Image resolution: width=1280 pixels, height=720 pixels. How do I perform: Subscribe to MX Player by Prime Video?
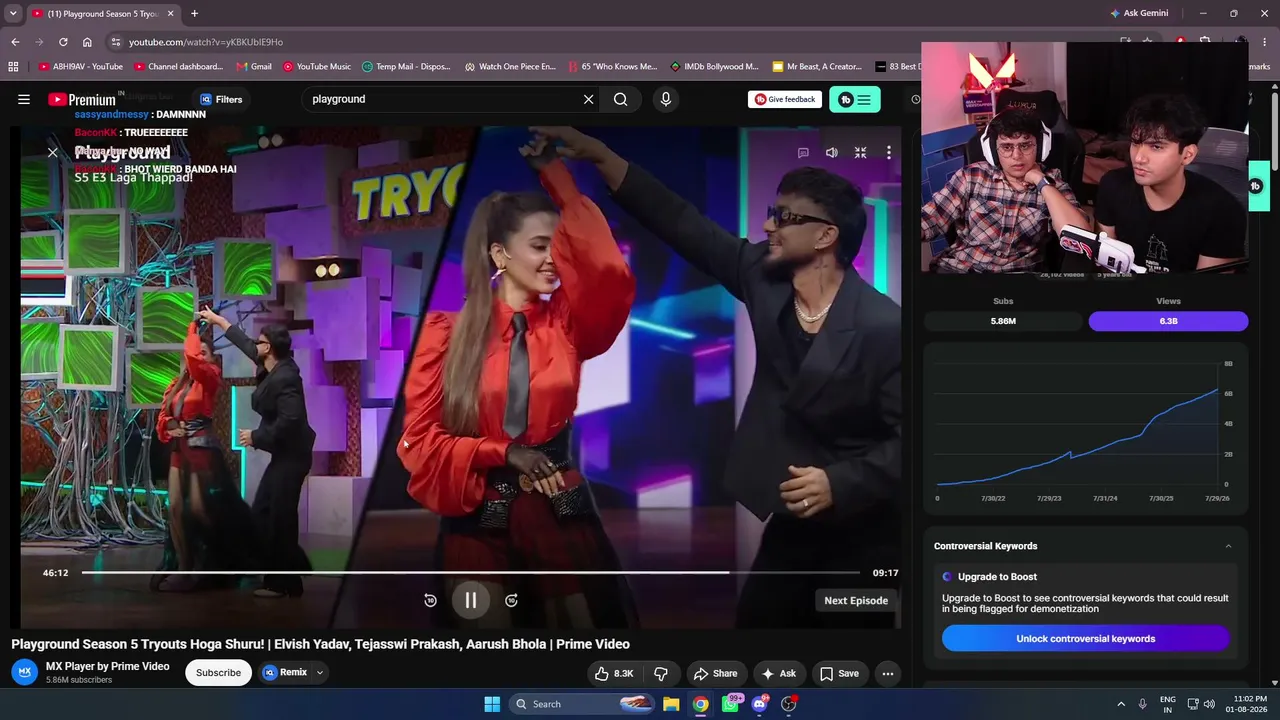[218, 673]
